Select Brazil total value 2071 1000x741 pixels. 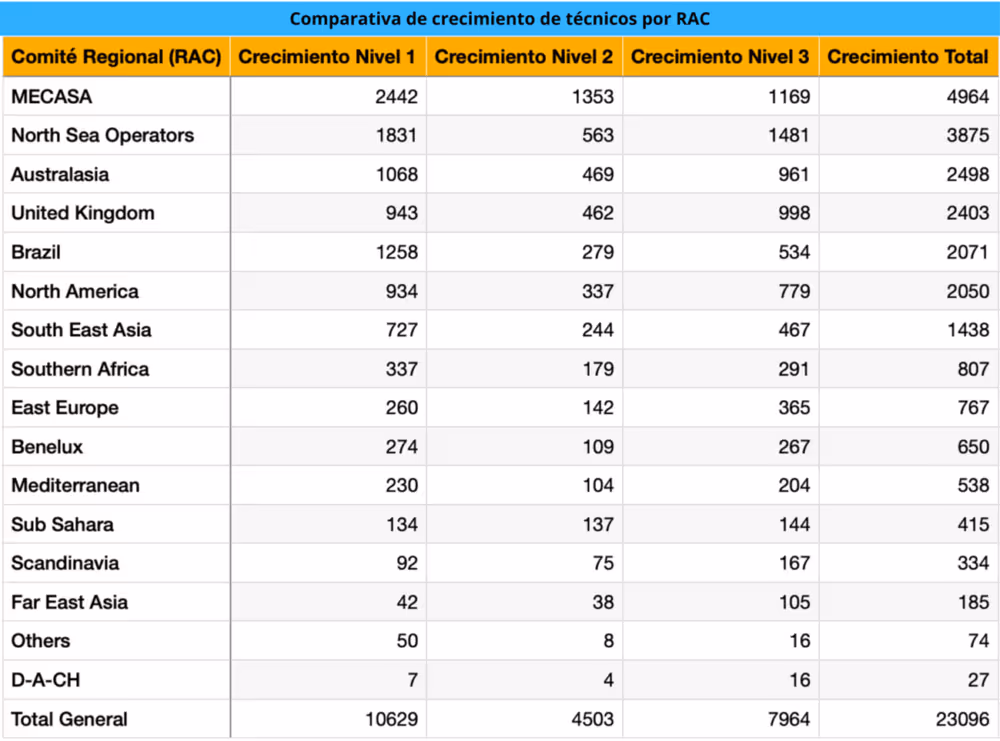point(967,252)
